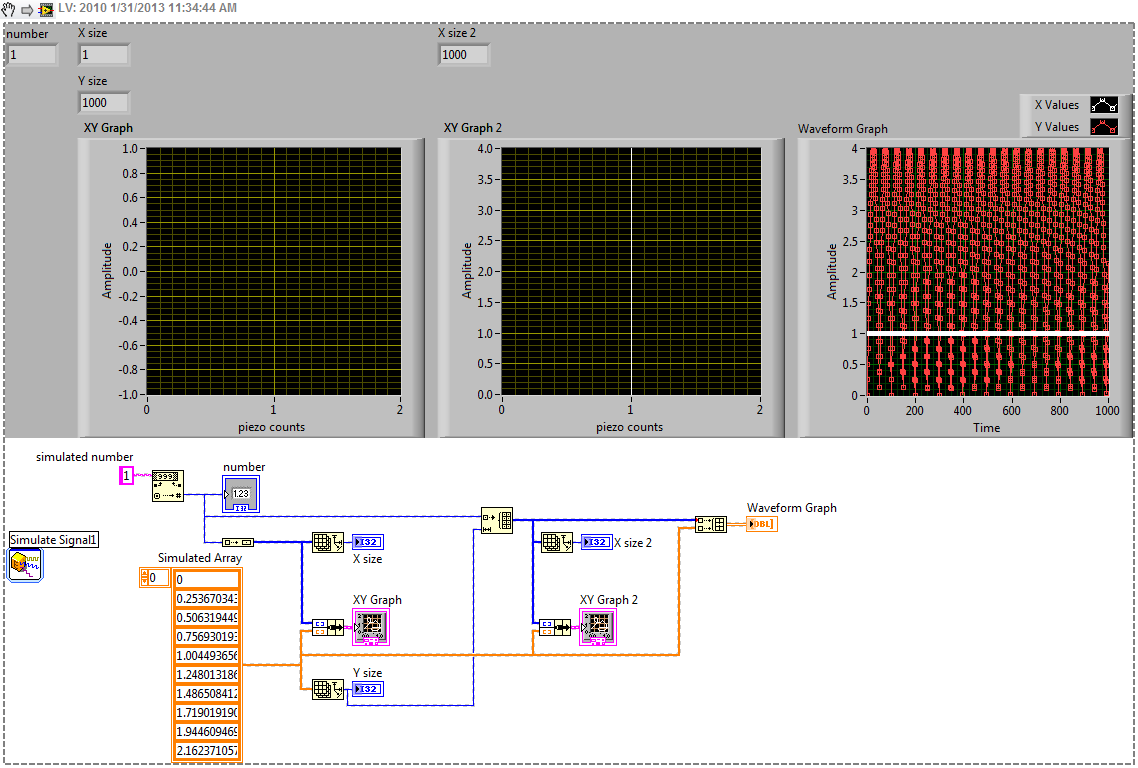
Task: Select the Initialize Array function node
Action: [497, 520]
